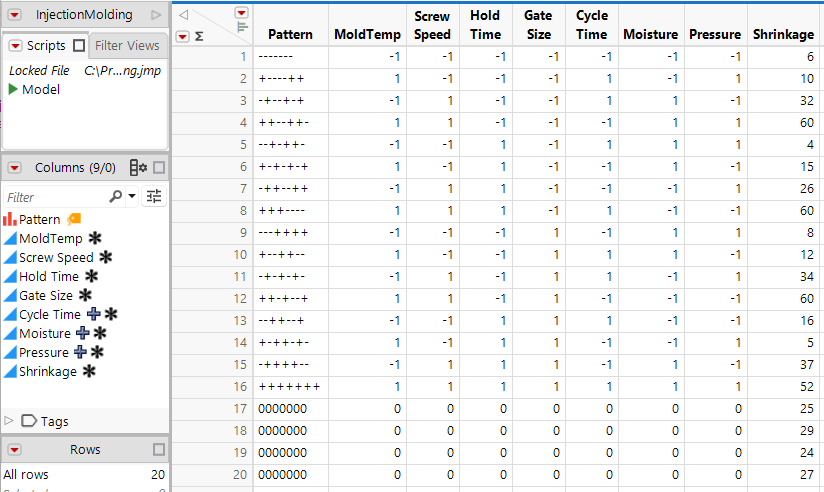Image resolution: width=824 pixels, height=492 pixels.
Task: Click the column list lines icon in grid corner
Action: pyautogui.click(x=242, y=27)
